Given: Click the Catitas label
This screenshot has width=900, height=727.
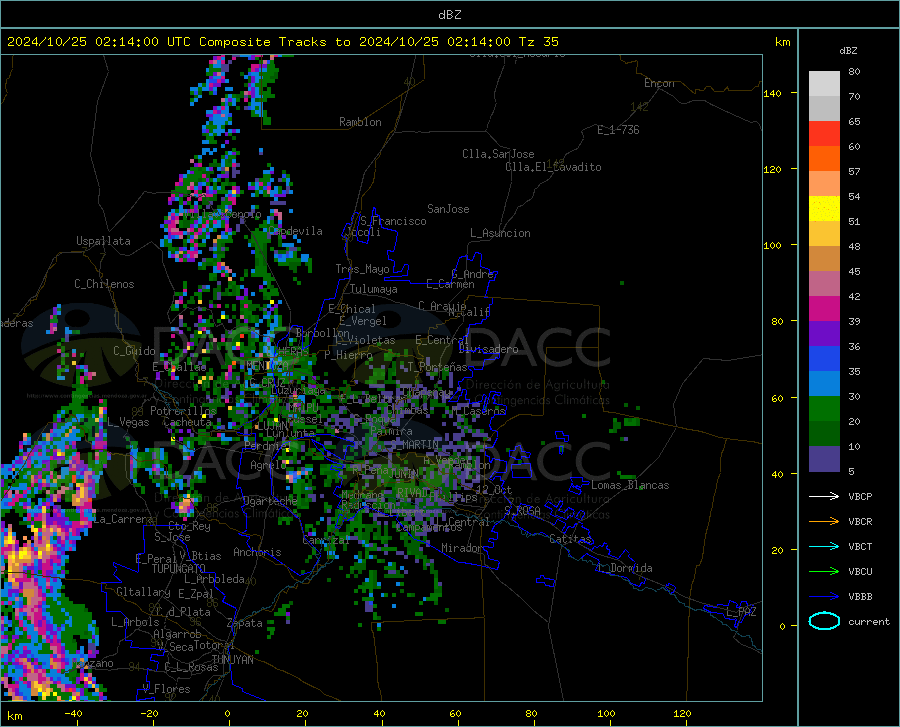Looking at the screenshot, I should pyautogui.click(x=571, y=539).
